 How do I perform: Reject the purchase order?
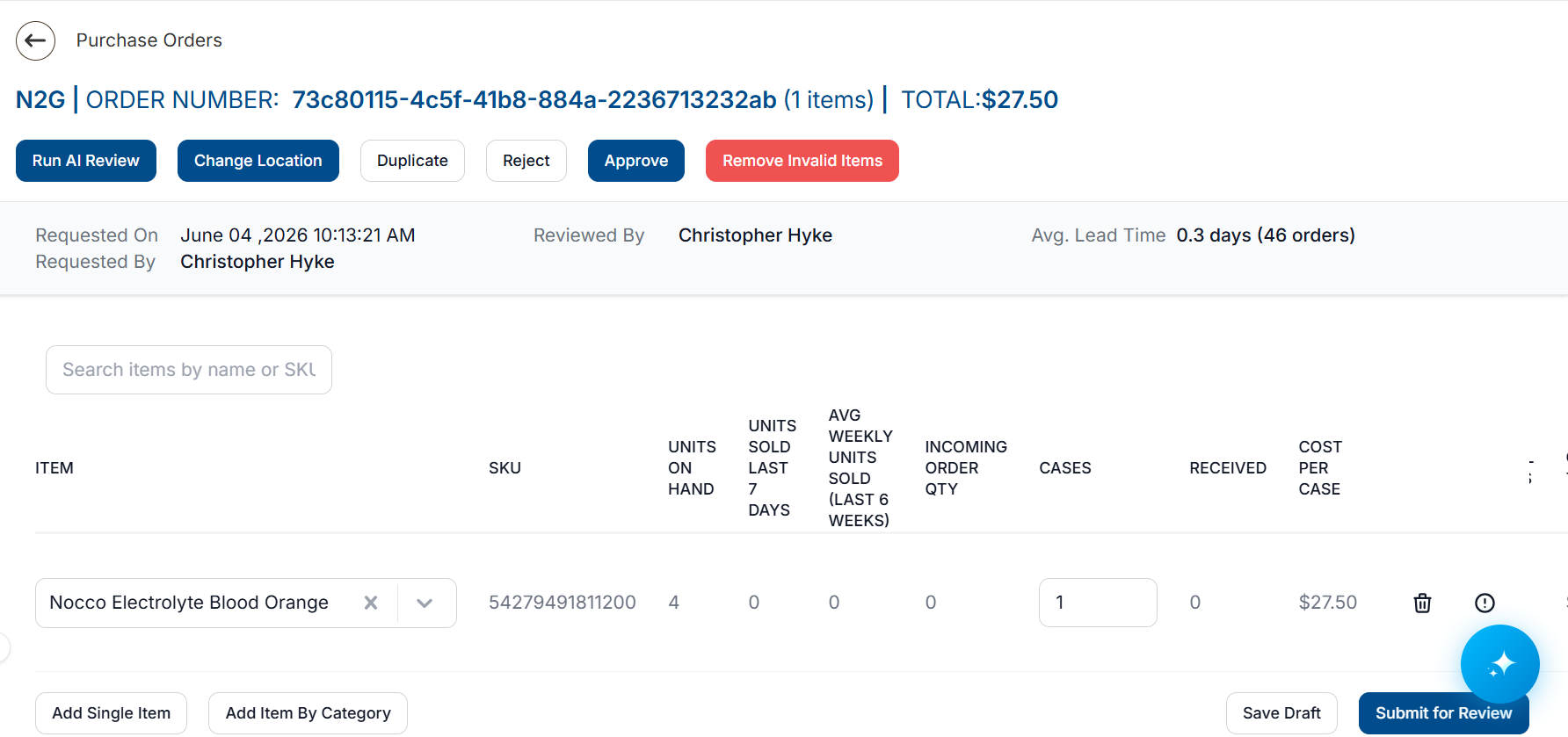pos(526,161)
